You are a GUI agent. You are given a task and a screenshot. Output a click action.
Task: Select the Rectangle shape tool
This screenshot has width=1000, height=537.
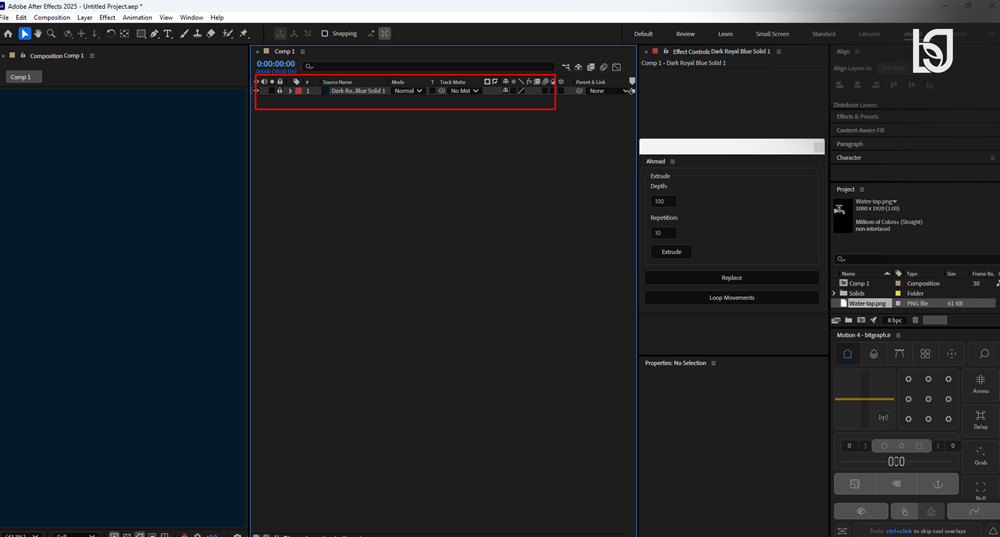(141, 34)
